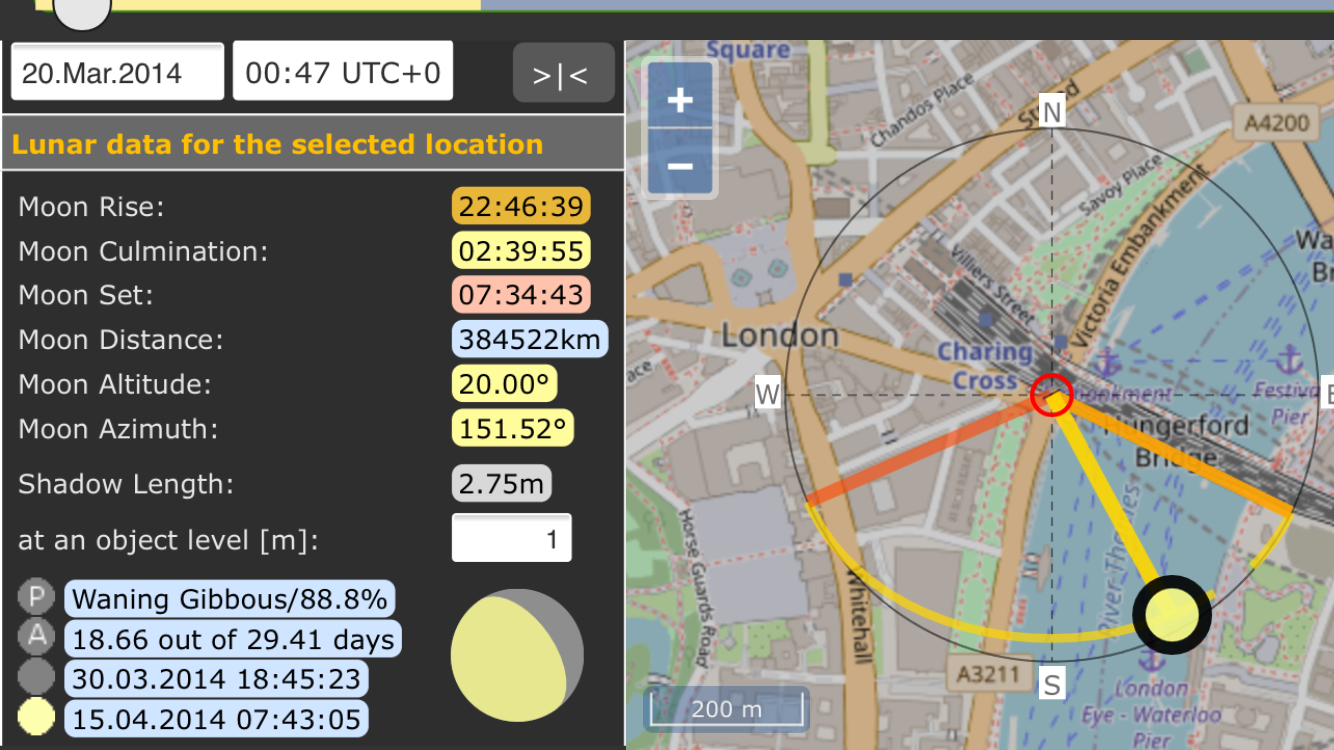Click the >|< collapse panel button
The image size is (1334, 750).
(564, 73)
